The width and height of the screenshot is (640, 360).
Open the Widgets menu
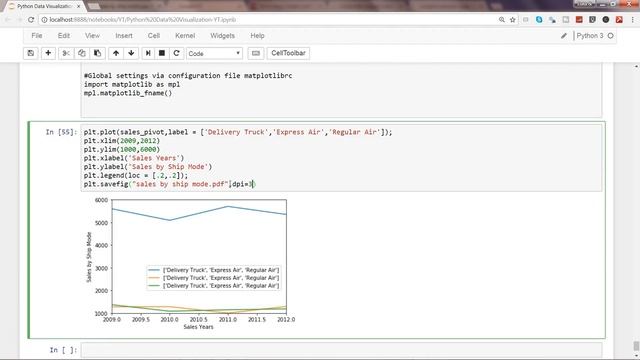(222, 36)
